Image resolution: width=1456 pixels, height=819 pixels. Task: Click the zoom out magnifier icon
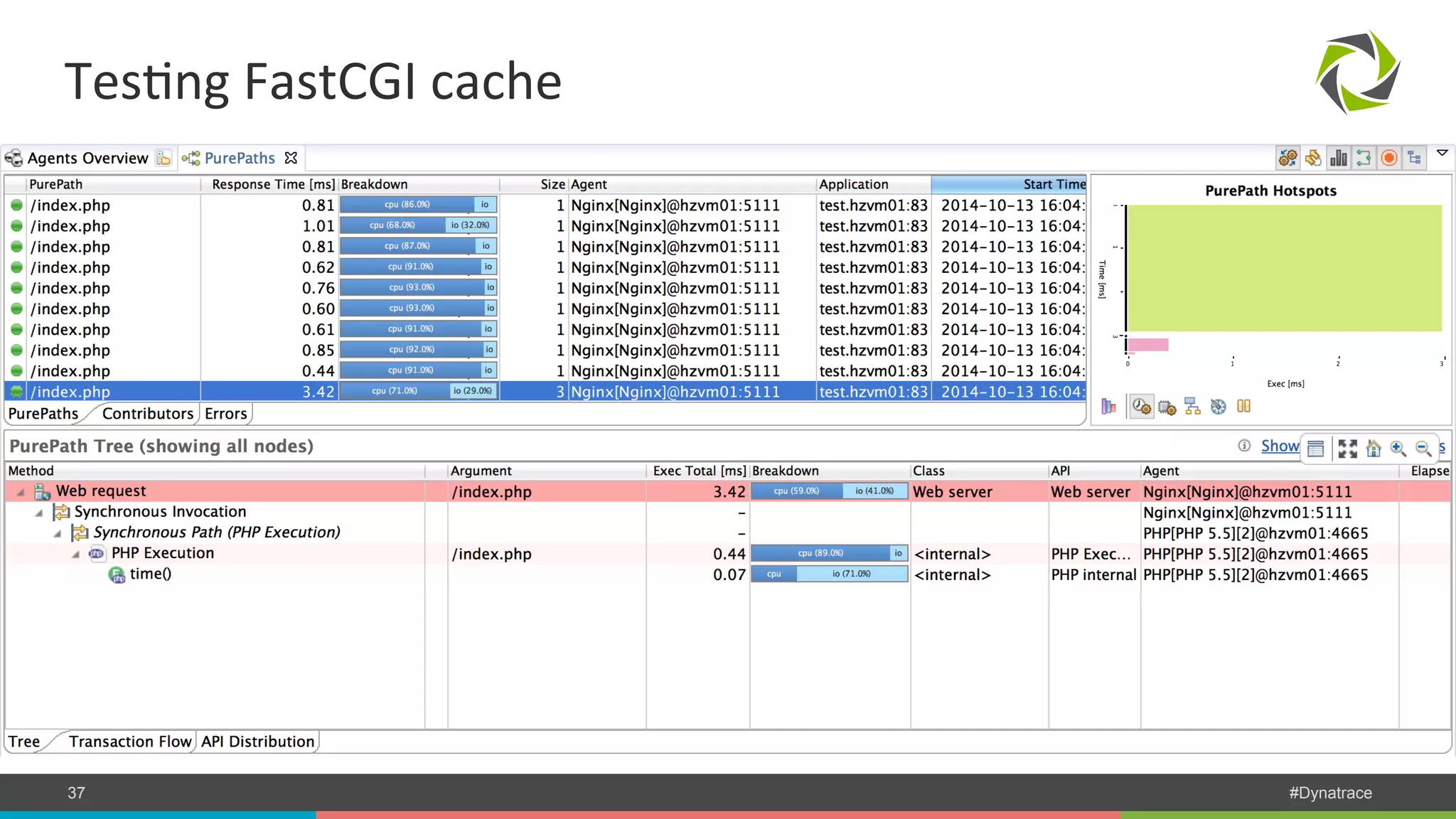pos(1423,448)
